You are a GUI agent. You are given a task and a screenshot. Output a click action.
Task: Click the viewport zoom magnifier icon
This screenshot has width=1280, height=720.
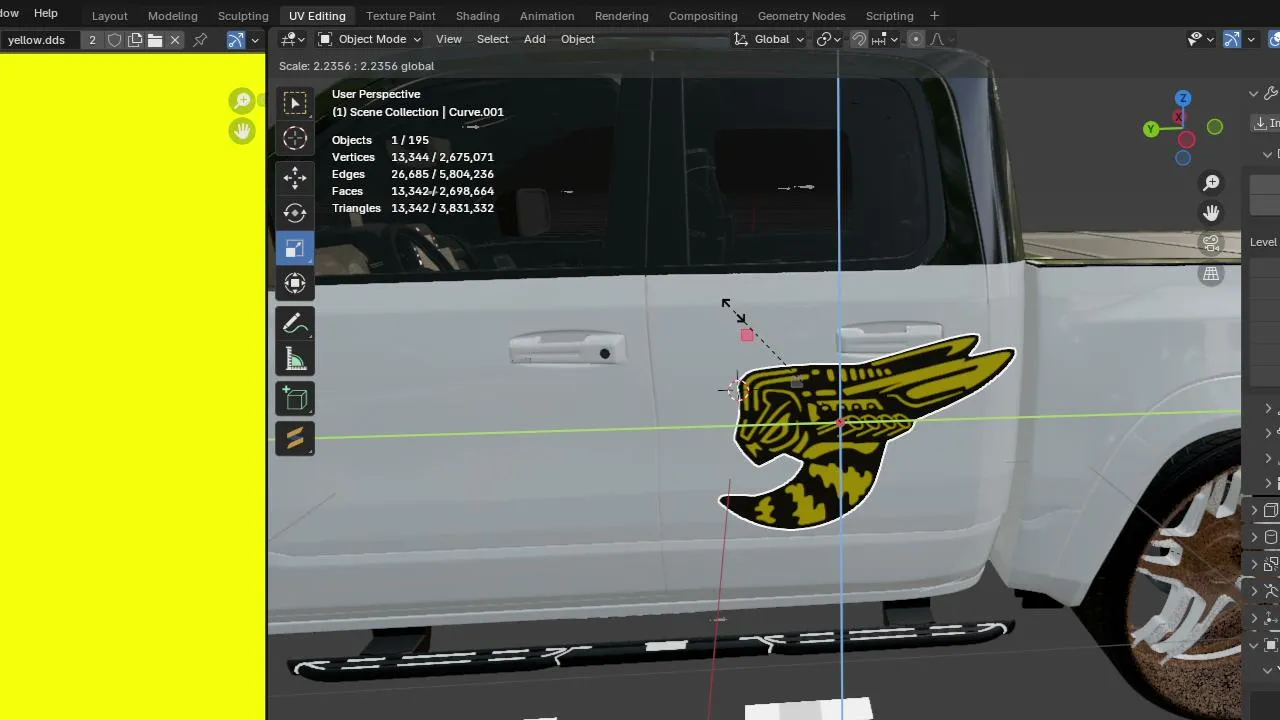1211,183
